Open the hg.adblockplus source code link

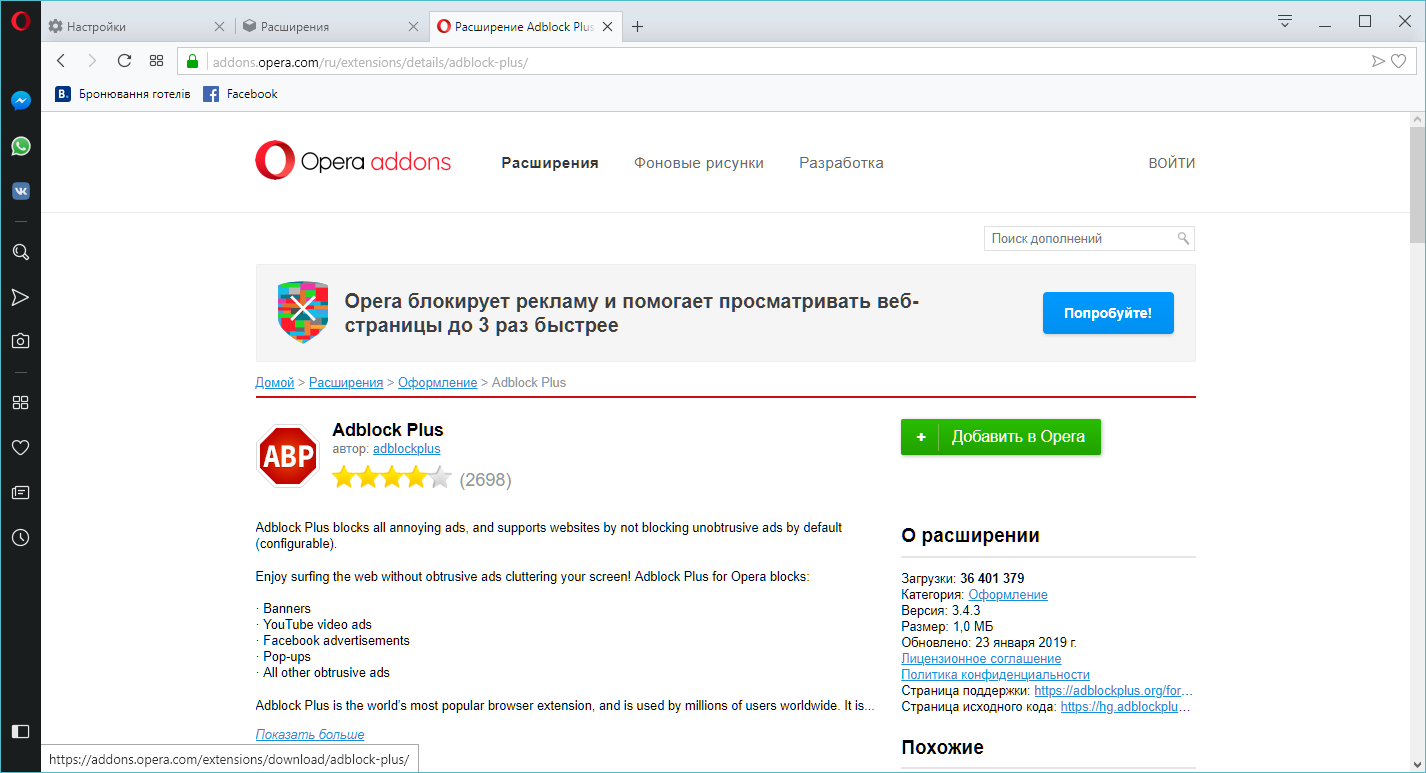click(1126, 707)
